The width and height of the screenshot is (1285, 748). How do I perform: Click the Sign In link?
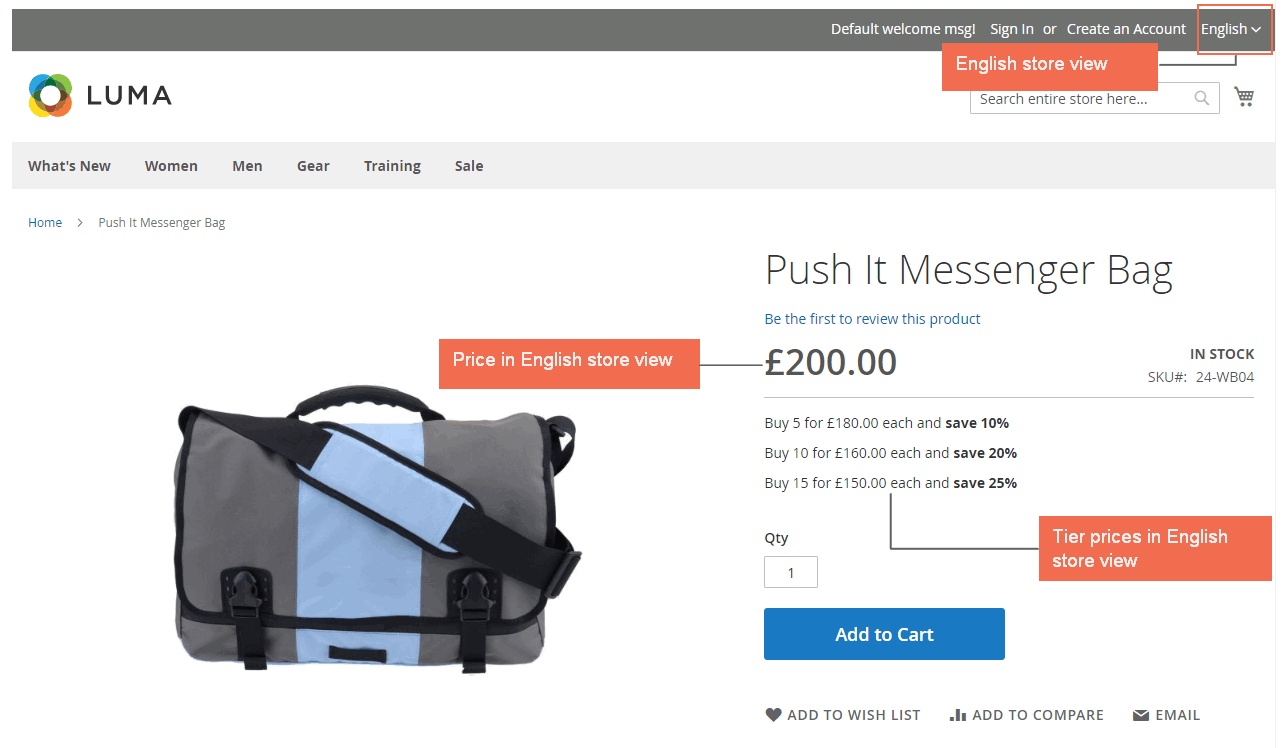coord(1012,29)
